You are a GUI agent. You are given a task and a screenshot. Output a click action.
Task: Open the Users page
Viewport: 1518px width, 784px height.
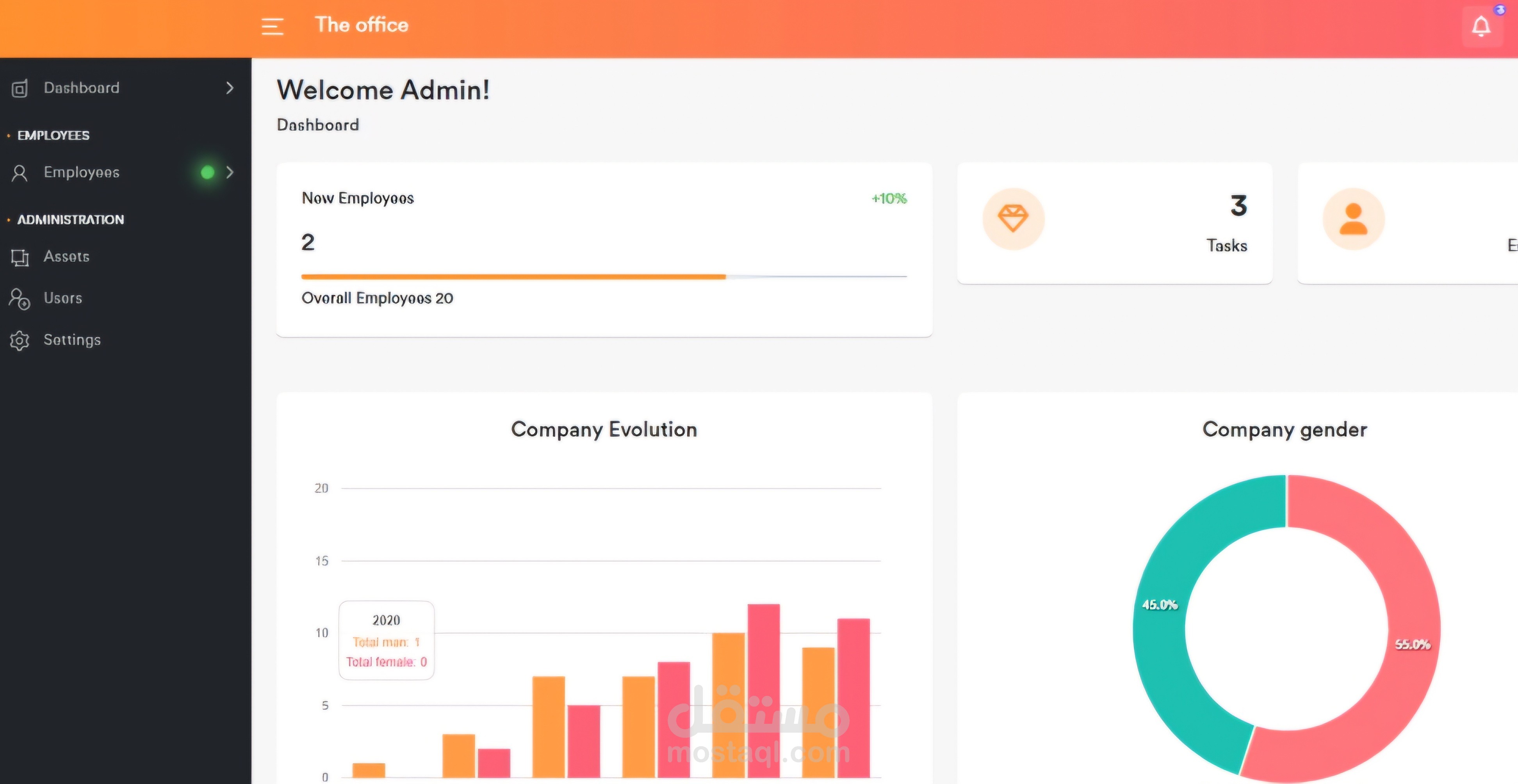click(125, 298)
